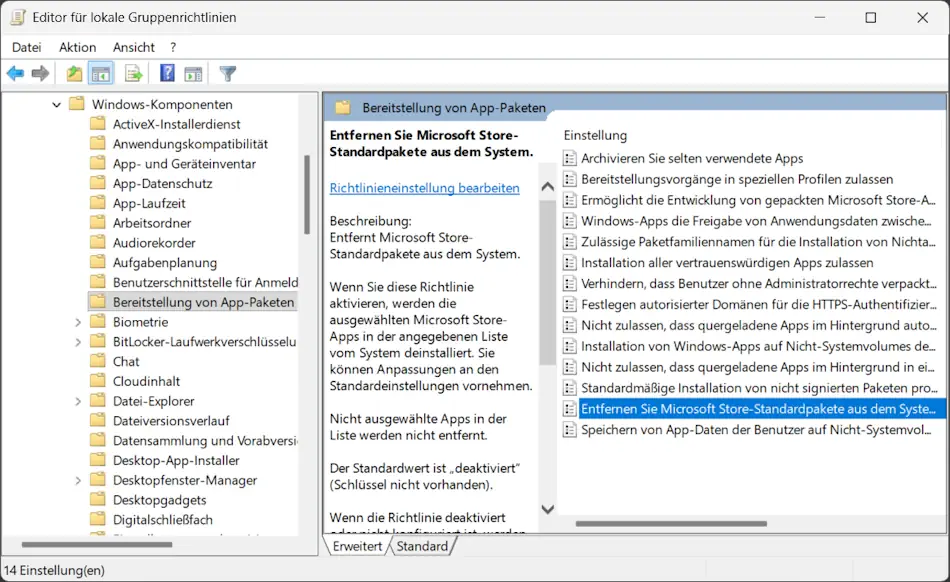The image size is (950, 582).
Task: Toggle the action pane toolbar icon
Action: [x=193, y=73]
